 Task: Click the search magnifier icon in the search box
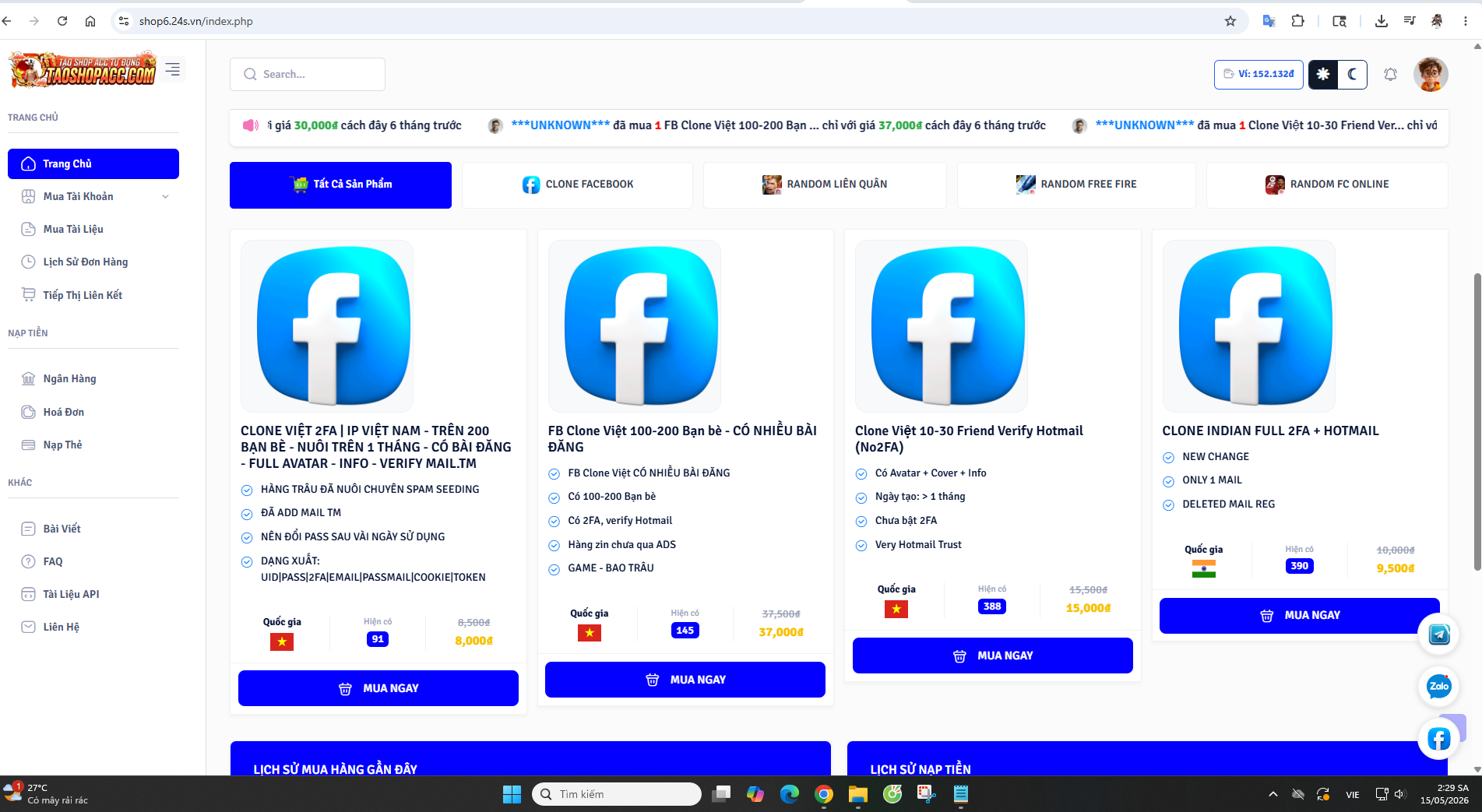pos(250,74)
